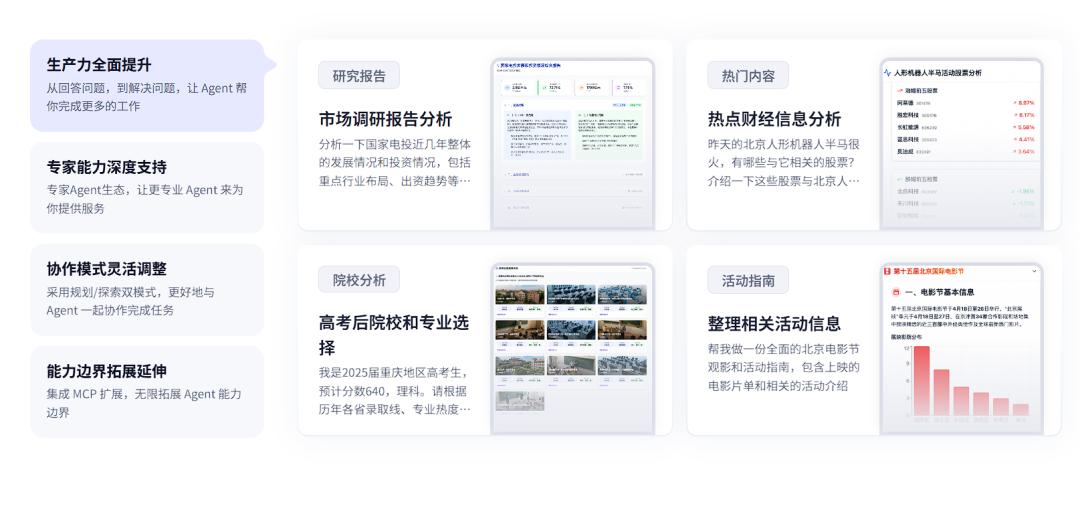This screenshot has height=508, width=1080.
Task: Open the 高考后院校和专业选择 card title
Action: click(393, 335)
